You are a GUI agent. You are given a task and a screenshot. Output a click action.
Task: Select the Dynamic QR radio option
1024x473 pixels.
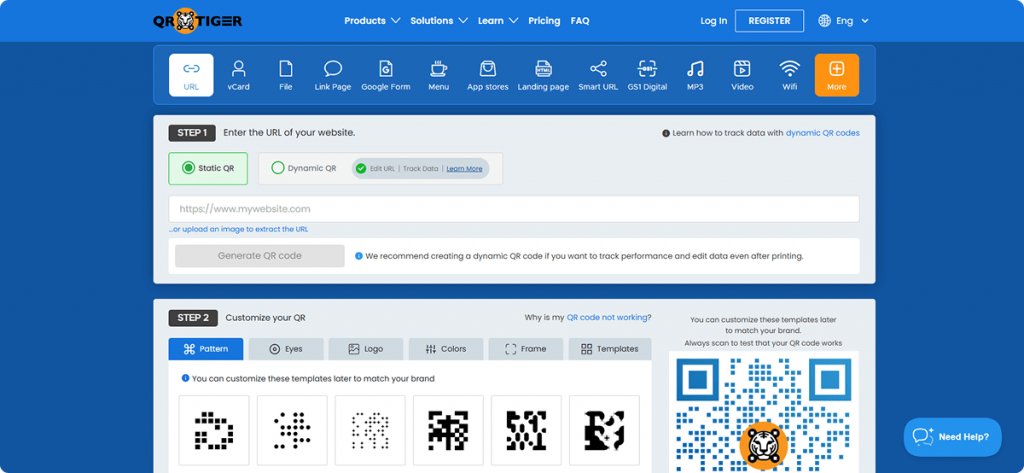click(x=279, y=169)
